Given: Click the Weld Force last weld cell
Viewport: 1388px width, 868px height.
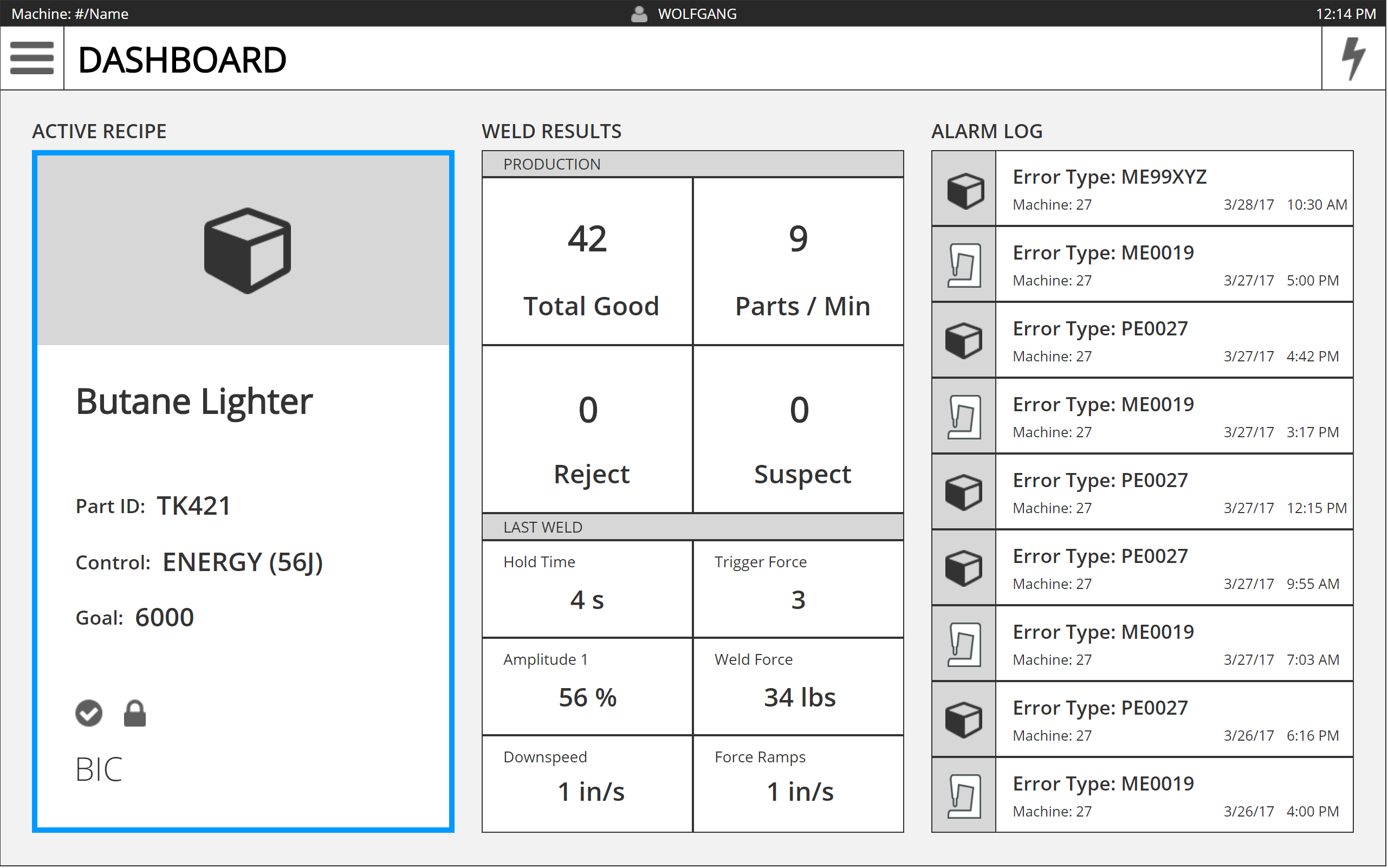Looking at the screenshot, I should click(799, 686).
